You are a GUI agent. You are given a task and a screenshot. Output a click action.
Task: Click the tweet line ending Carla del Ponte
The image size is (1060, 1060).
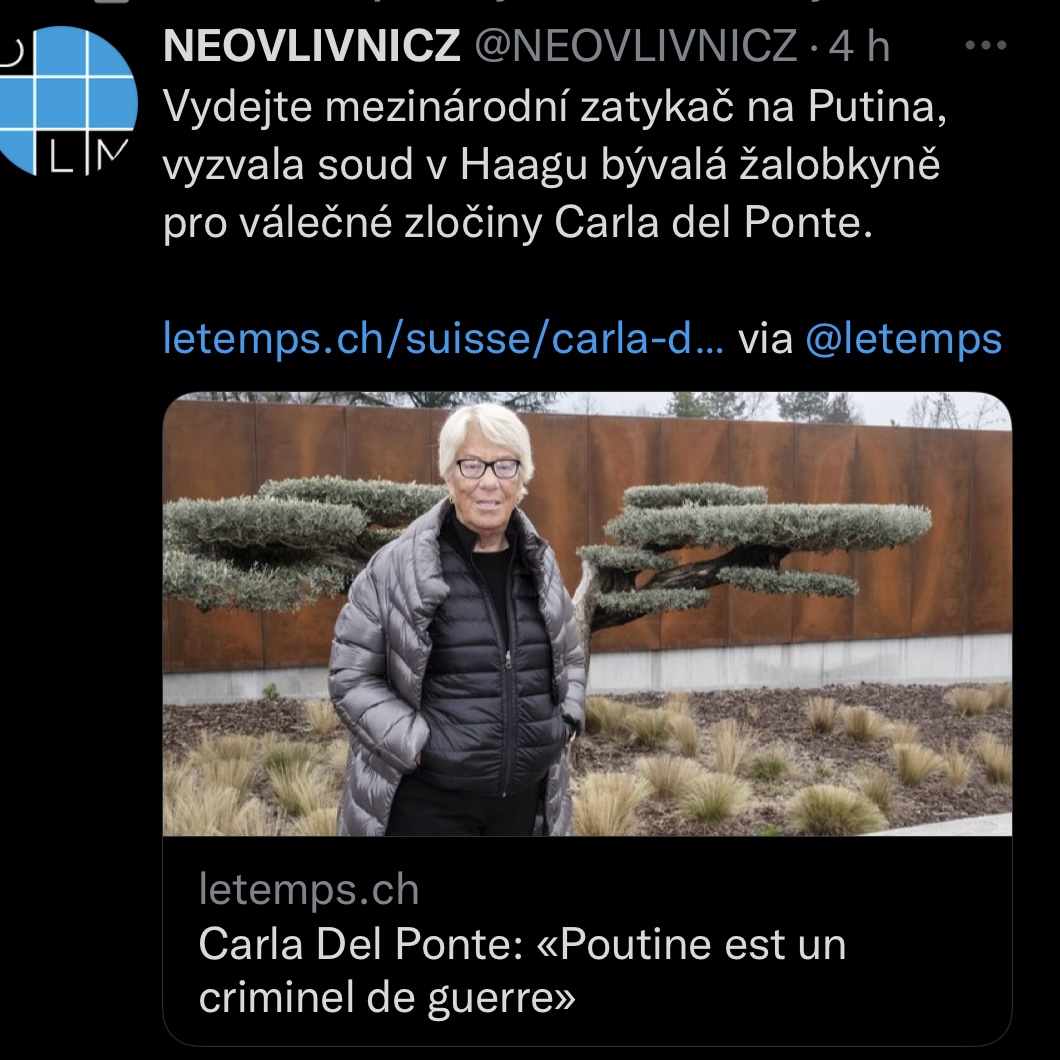[x=518, y=222]
